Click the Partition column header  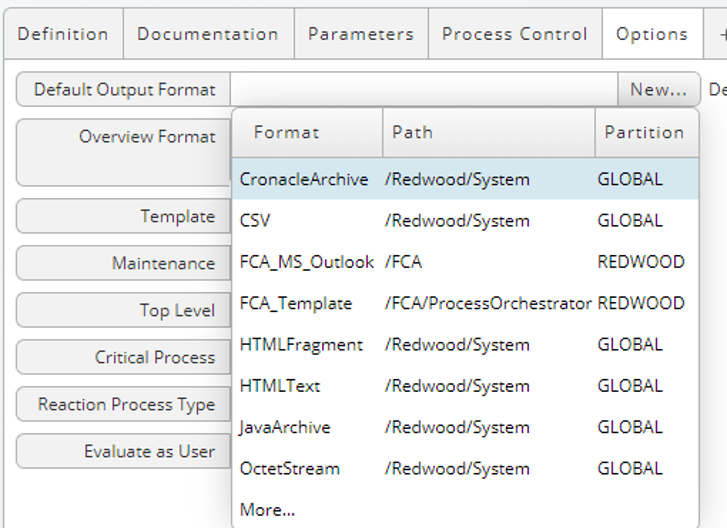click(647, 133)
